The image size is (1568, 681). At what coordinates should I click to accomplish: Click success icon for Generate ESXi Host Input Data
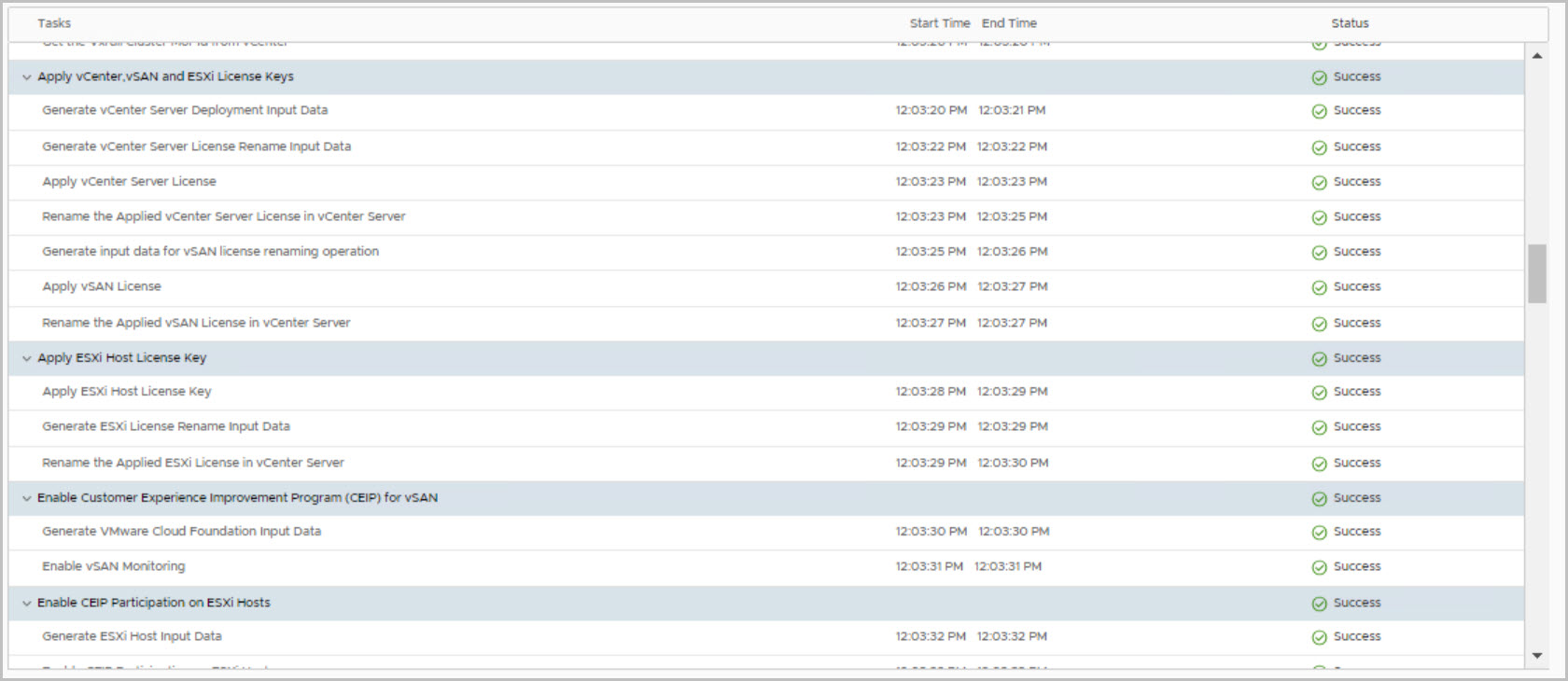click(x=1319, y=637)
